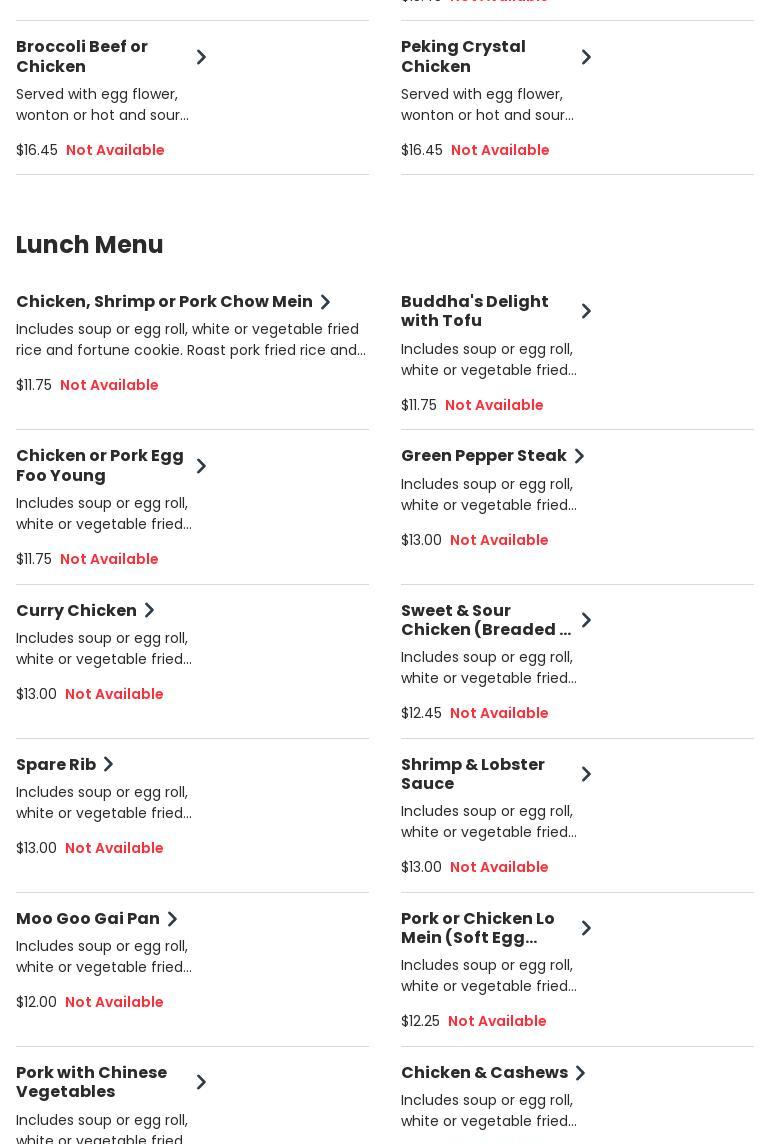Screen dimensions: 770x1144
Task: Click chevron next to Broccoli Beef or Chicken
Action: coord(201,57)
